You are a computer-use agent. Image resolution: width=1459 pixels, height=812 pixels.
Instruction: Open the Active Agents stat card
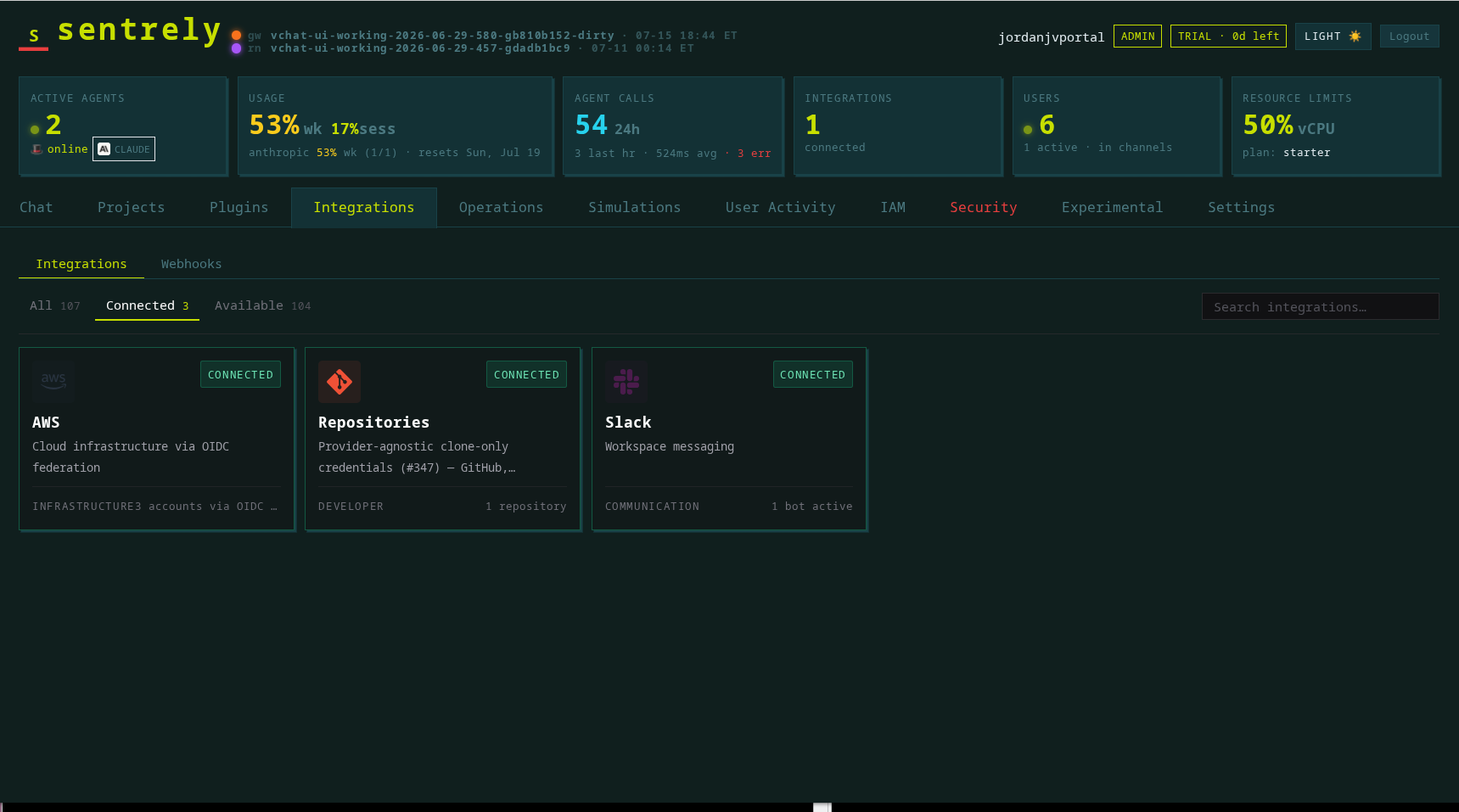coord(123,126)
